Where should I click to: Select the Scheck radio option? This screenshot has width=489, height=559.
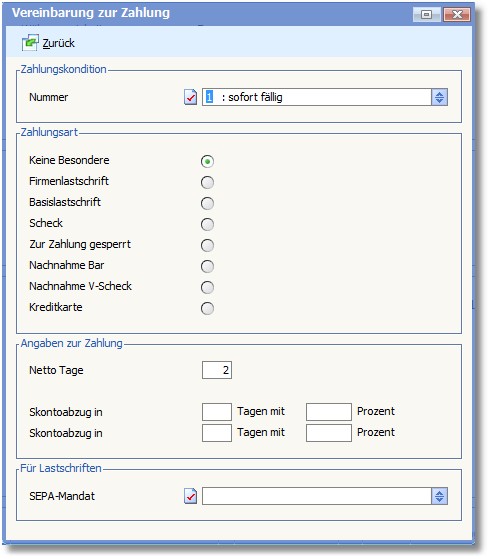coord(207,224)
